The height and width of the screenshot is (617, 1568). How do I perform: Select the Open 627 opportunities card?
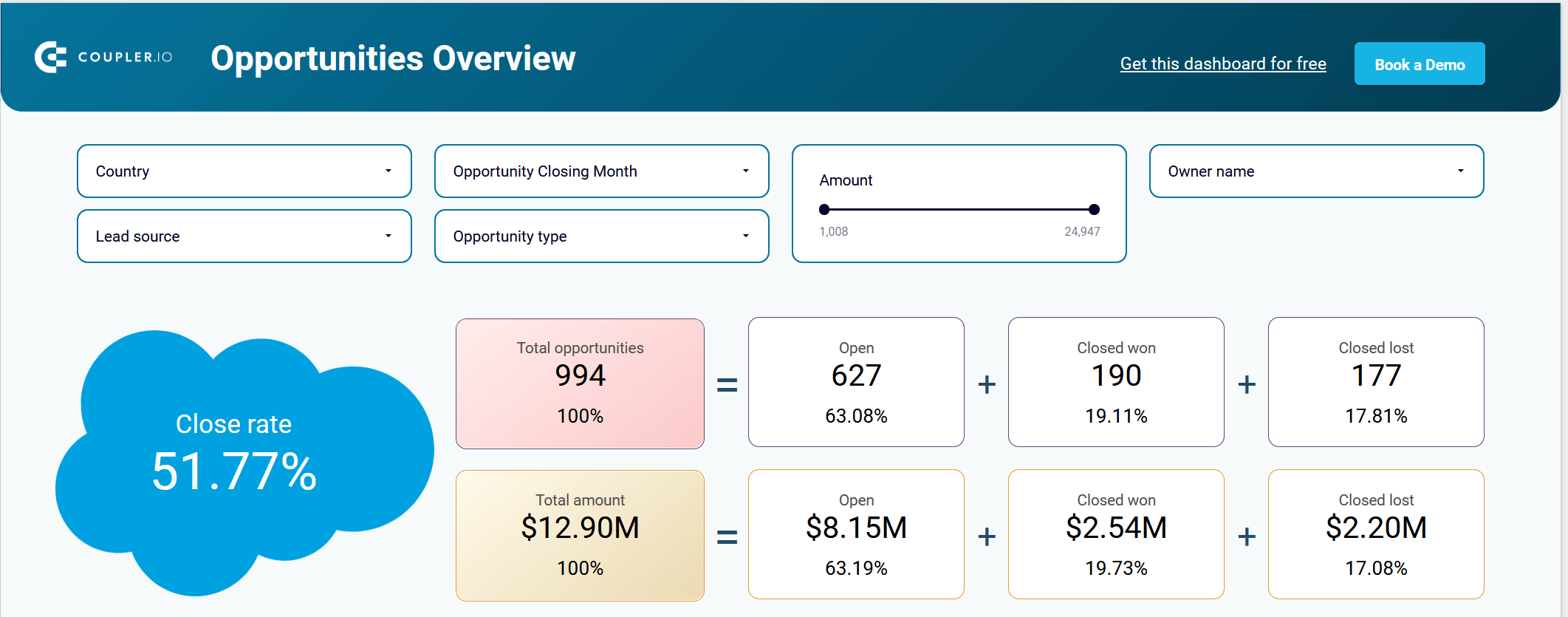(x=856, y=382)
